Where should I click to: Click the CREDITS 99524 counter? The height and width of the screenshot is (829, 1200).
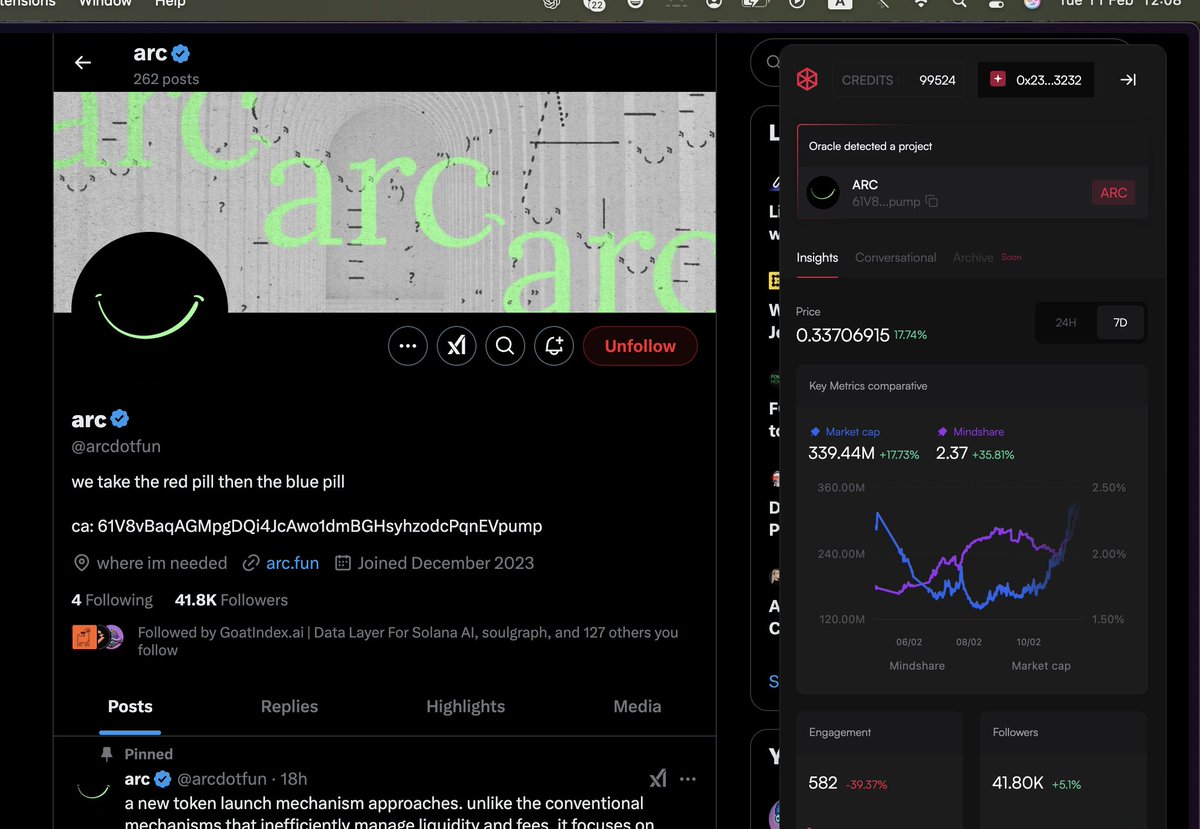pyautogui.click(x=899, y=80)
